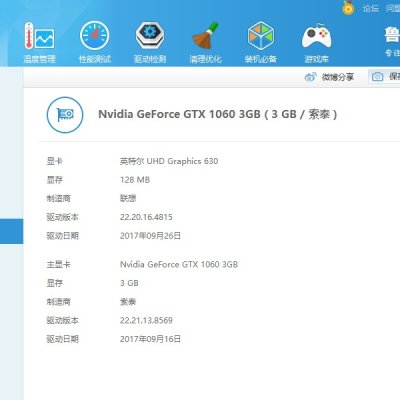Click driver version 22.21.13.8569
Image resolution: width=400 pixels, height=400 pixels.
click(146, 320)
